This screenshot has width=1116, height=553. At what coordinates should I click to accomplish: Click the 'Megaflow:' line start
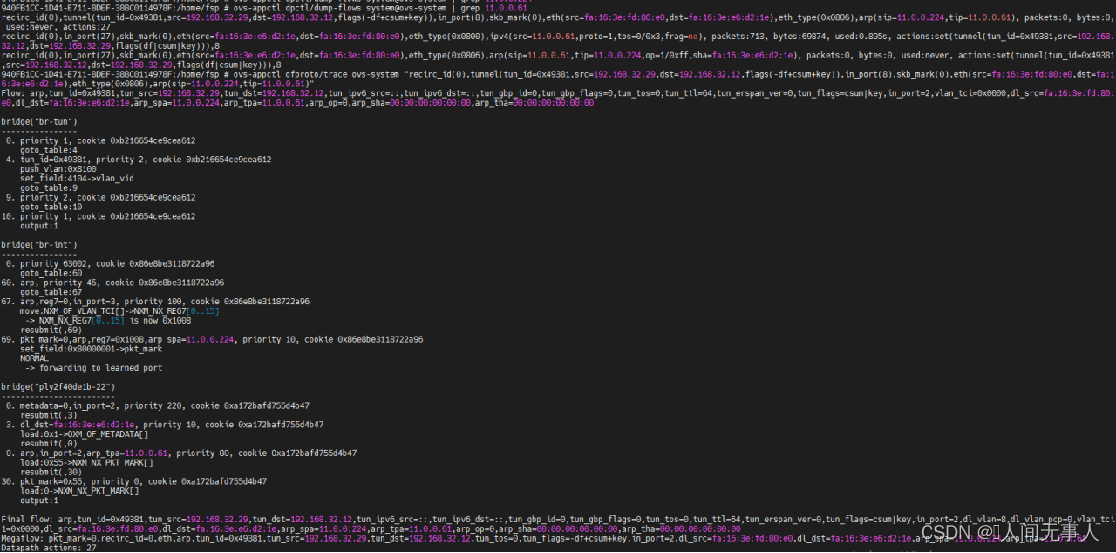coord(22,537)
